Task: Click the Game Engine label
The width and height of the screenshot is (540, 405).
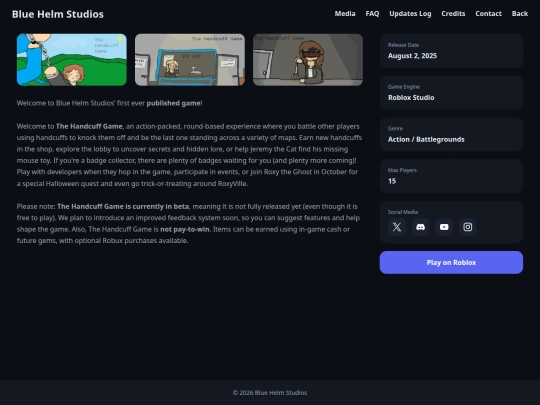Action: pos(404,87)
